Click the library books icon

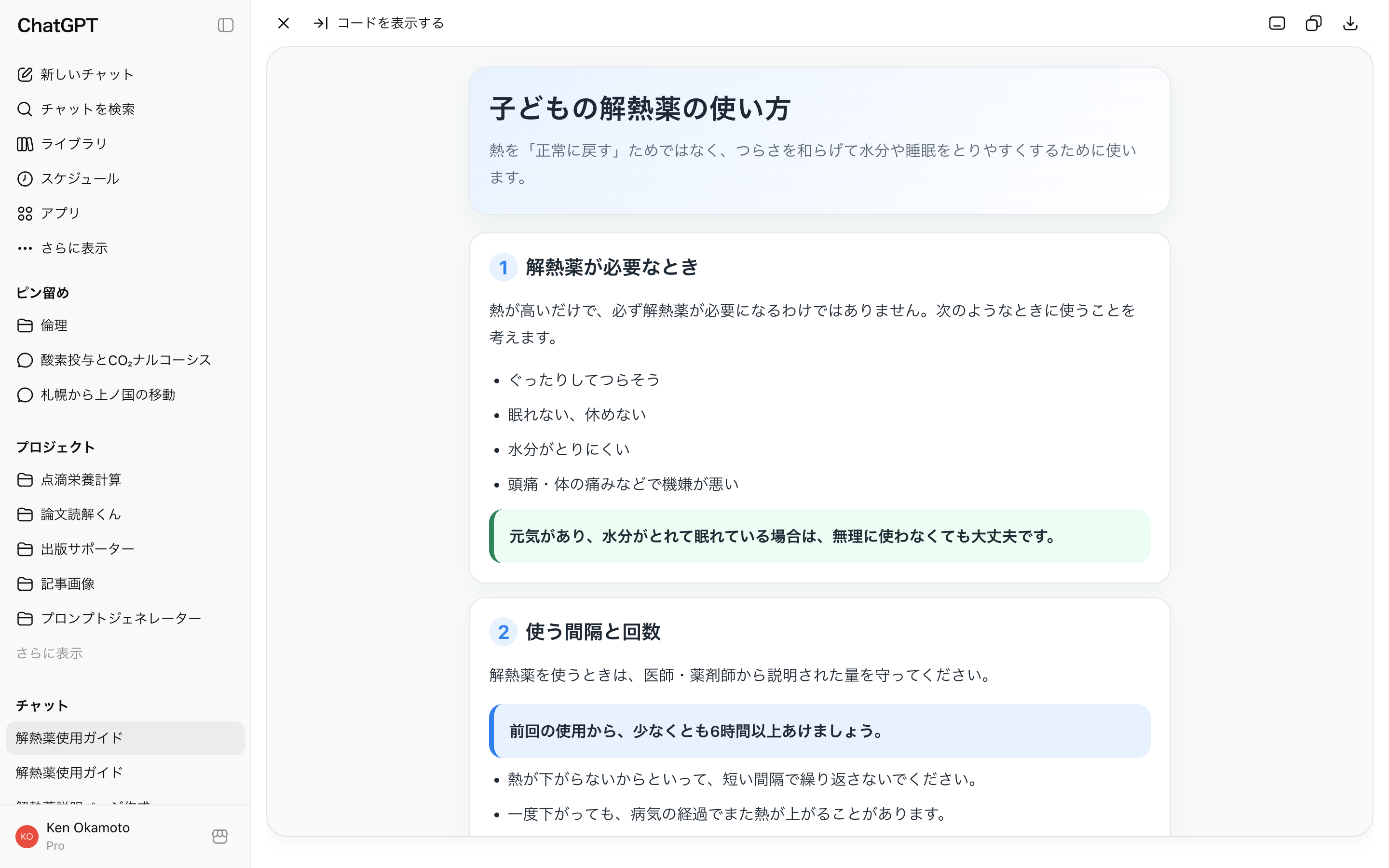click(x=25, y=144)
